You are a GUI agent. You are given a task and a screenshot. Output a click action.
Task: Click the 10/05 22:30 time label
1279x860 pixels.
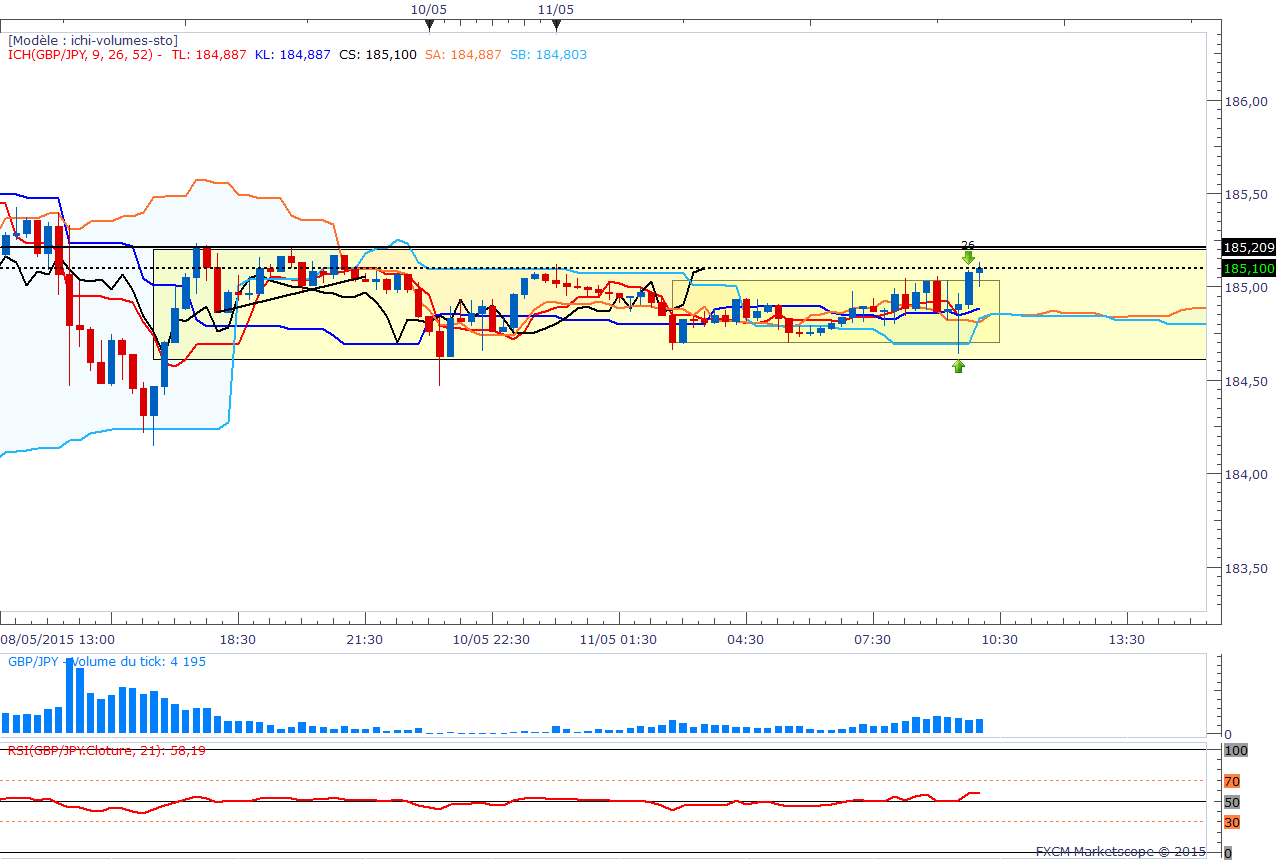pos(491,640)
